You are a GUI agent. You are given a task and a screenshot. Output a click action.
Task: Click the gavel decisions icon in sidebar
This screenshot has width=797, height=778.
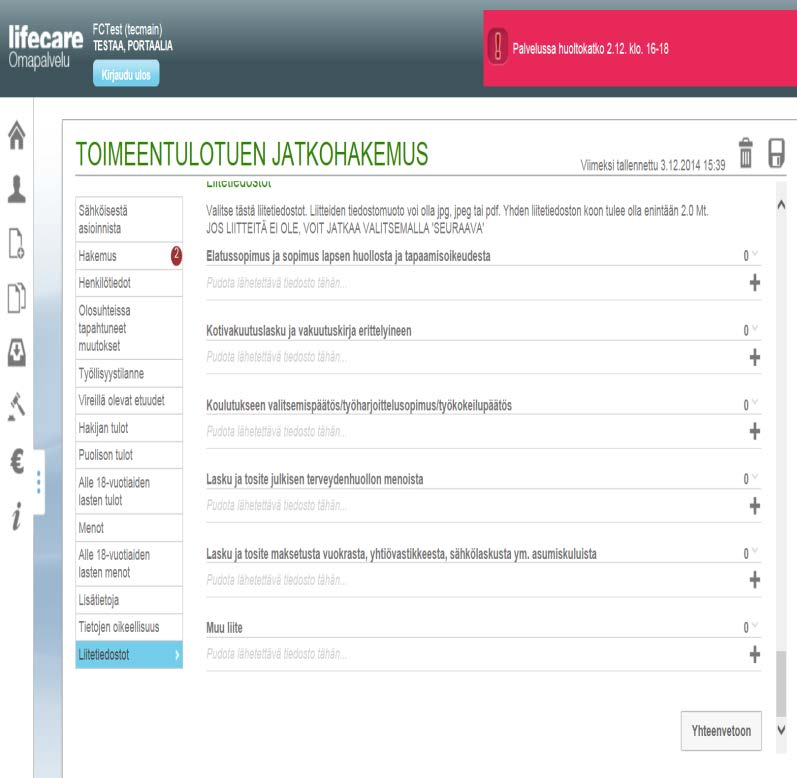coord(17,407)
